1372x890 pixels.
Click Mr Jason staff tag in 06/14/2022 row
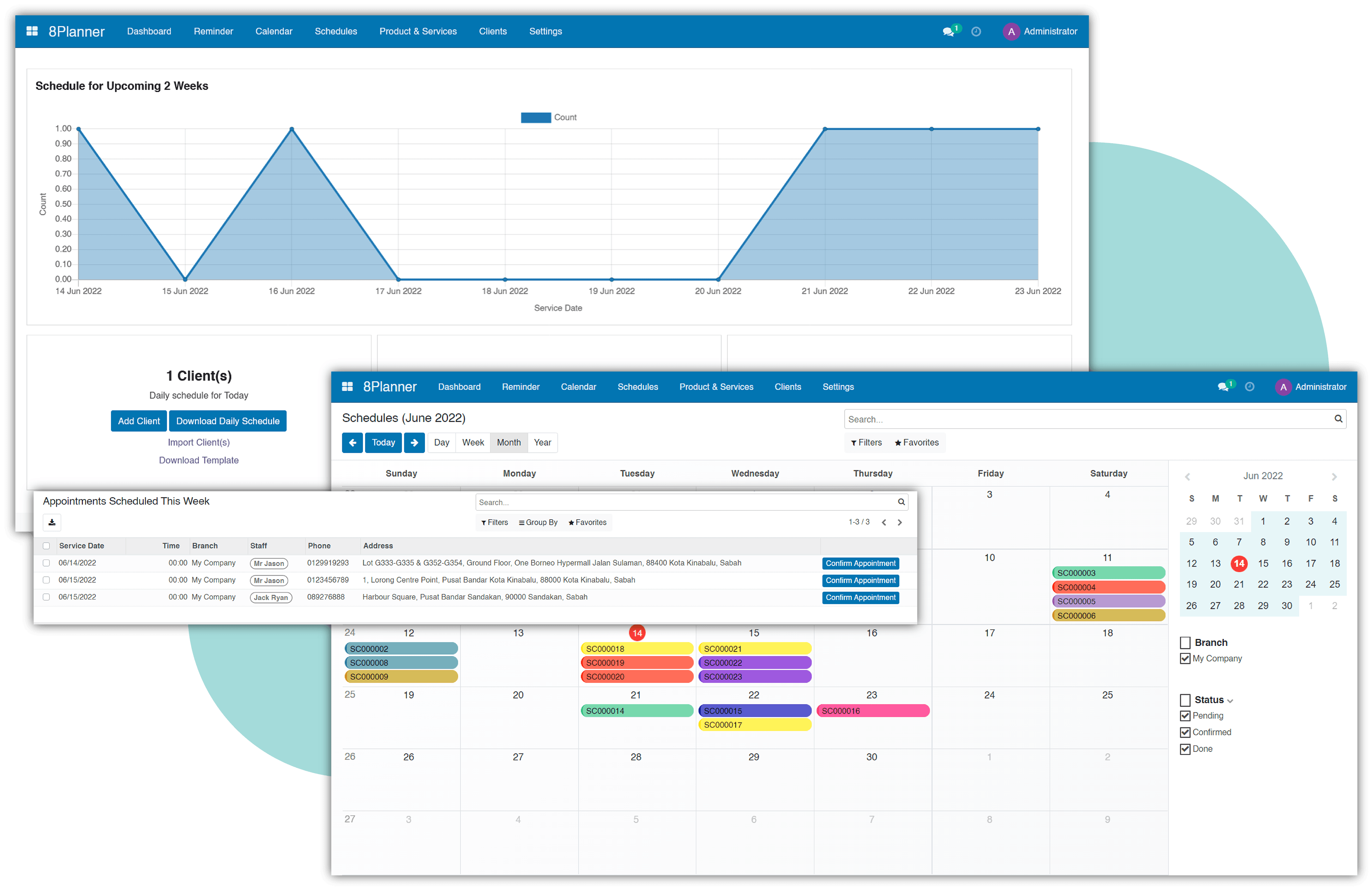(269, 564)
